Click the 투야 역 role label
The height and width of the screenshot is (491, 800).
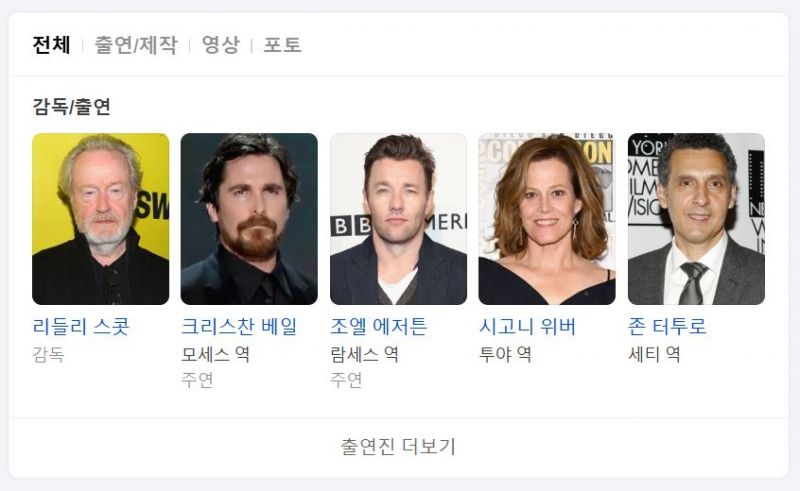pos(505,354)
